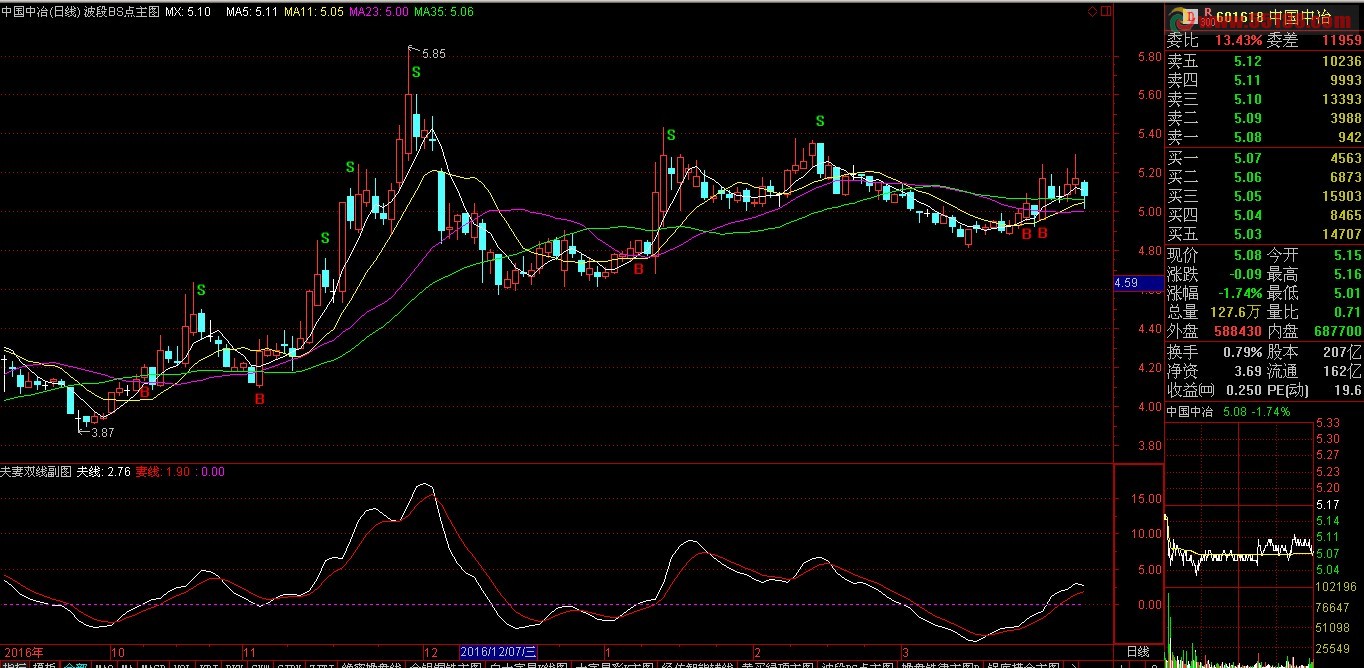Image resolution: width=1364 pixels, height=668 pixels.
Task: Click the 卖五 5.12 order row
Action: 1264,61
